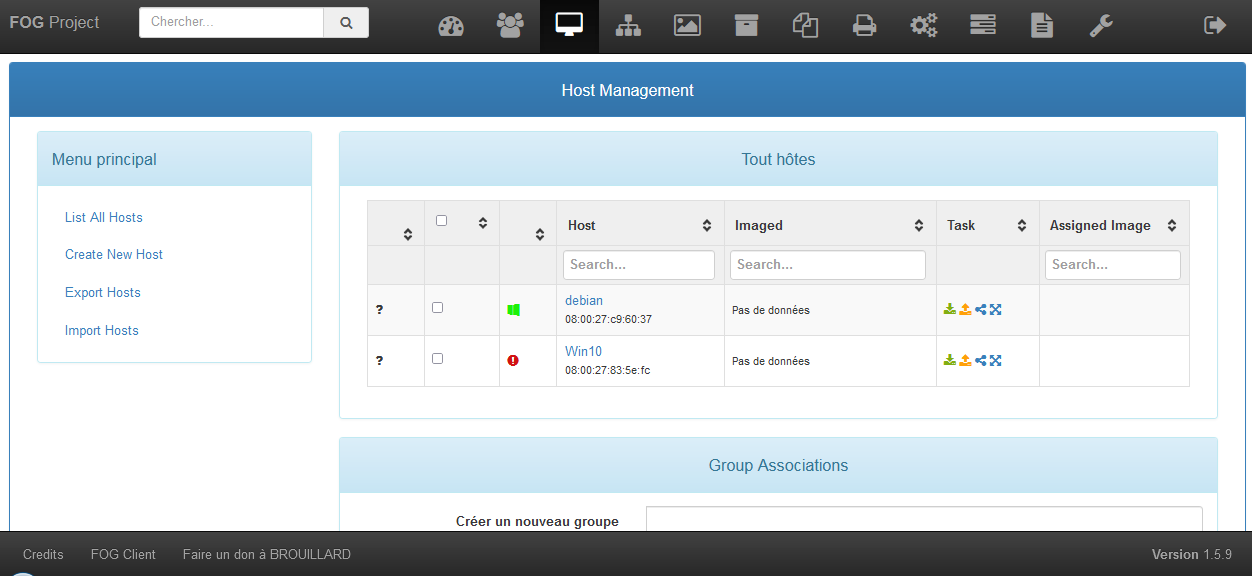Open the Credits footer link
This screenshot has width=1252, height=576.
pos(43,554)
